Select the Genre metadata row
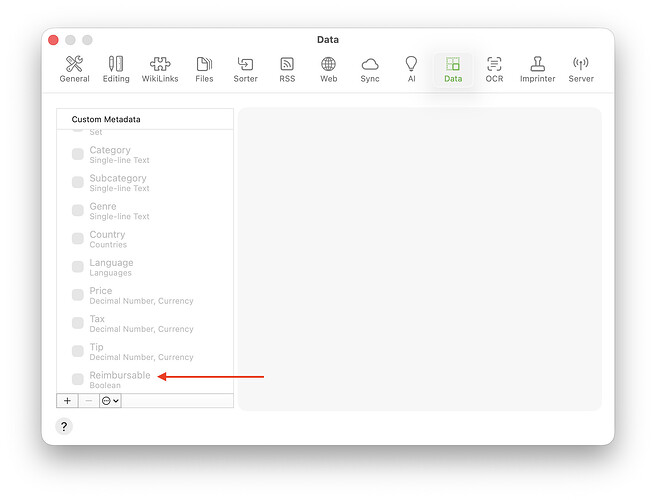 point(145,211)
